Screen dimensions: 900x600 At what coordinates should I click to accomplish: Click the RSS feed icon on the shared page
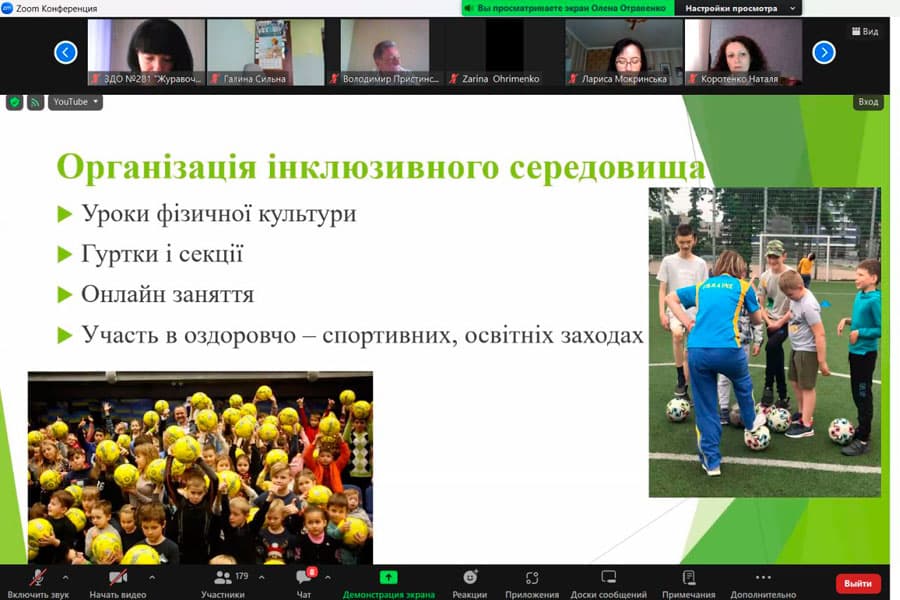click(36, 101)
